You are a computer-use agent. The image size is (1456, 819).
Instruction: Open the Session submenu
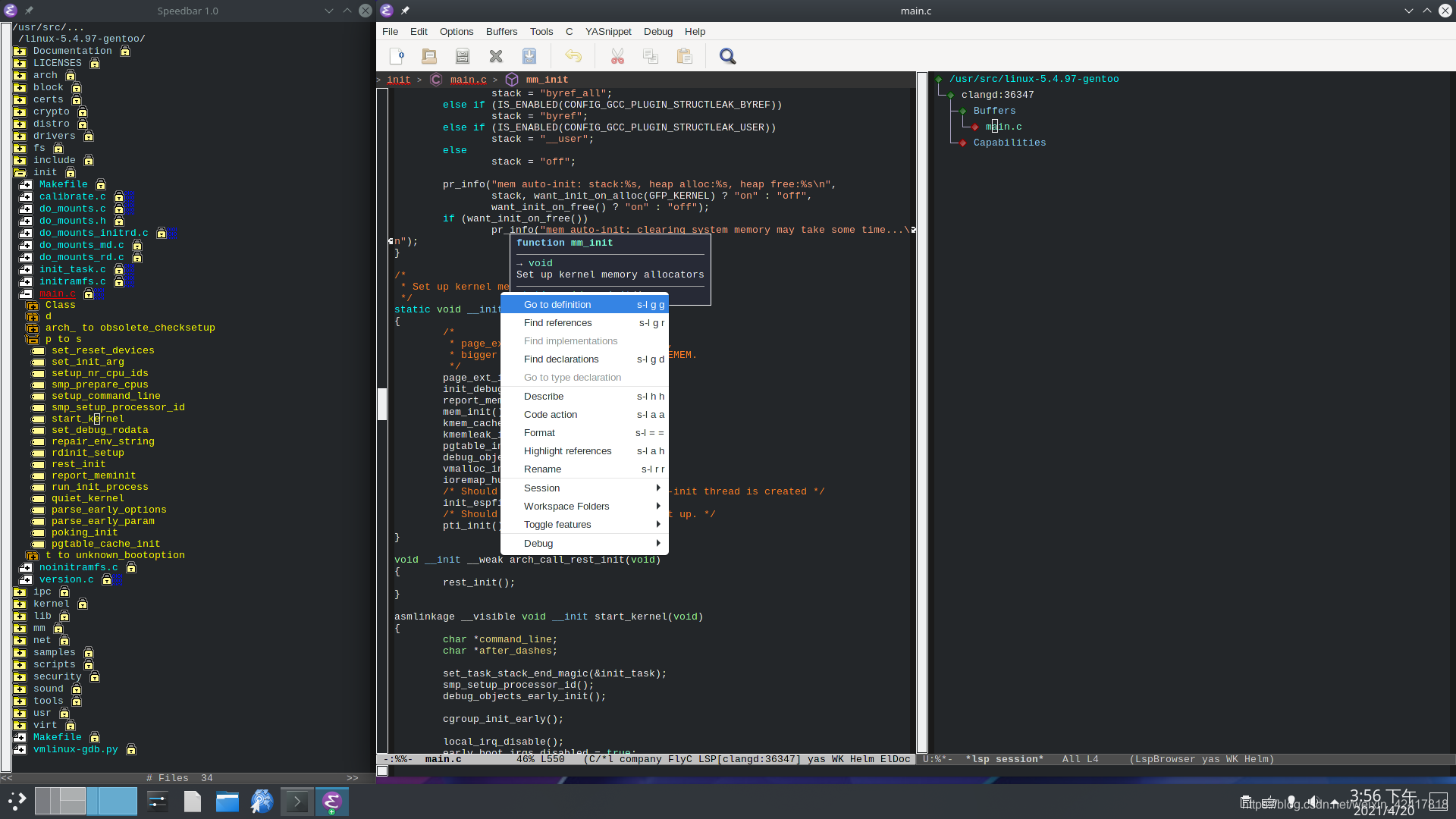[x=585, y=488]
